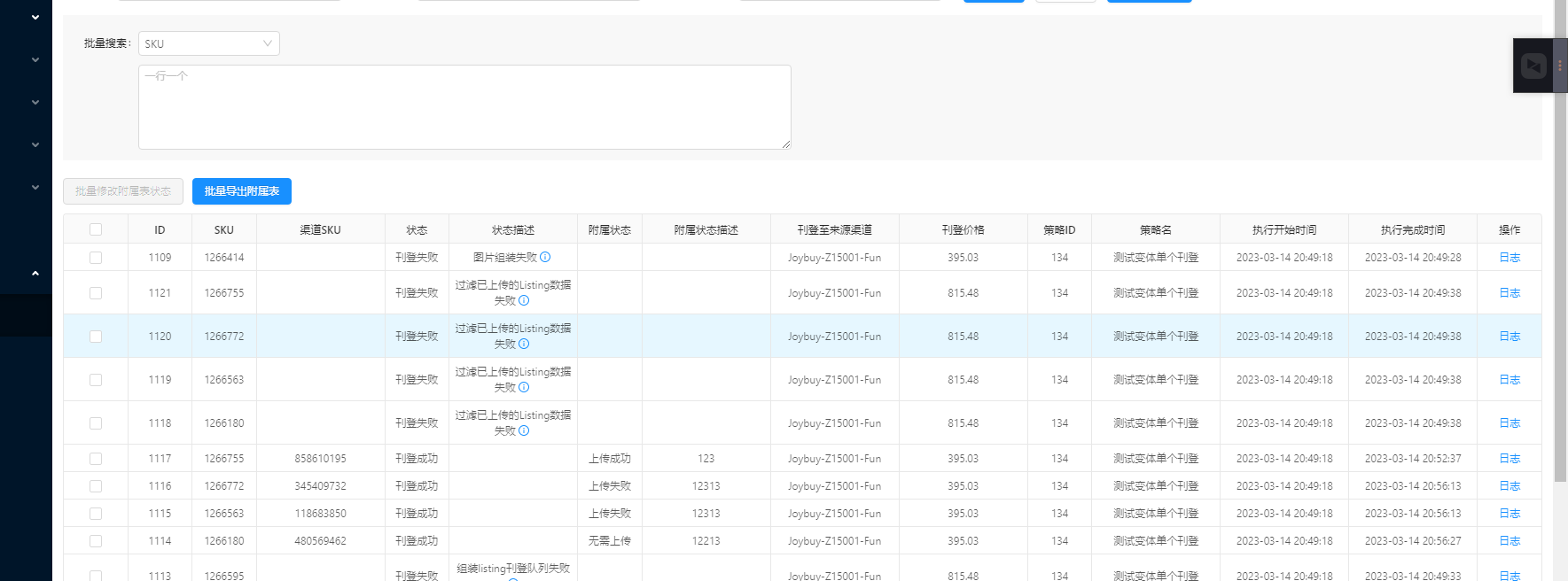Tick the checkbox for row ID 1114
Screen dimensions: 1568x581
(x=96, y=541)
